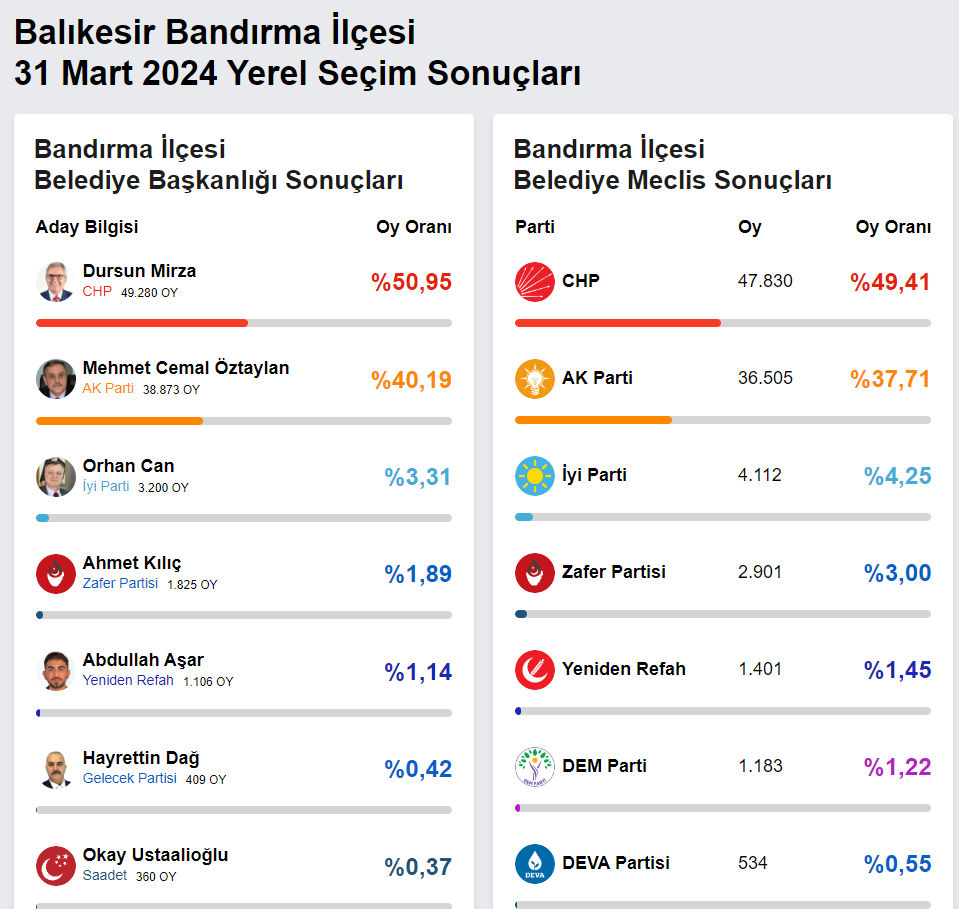Image resolution: width=959 pixels, height=909 pixels.
Task: Click the DEVA Partisi droplet logo
Action: tap(535, 864)
